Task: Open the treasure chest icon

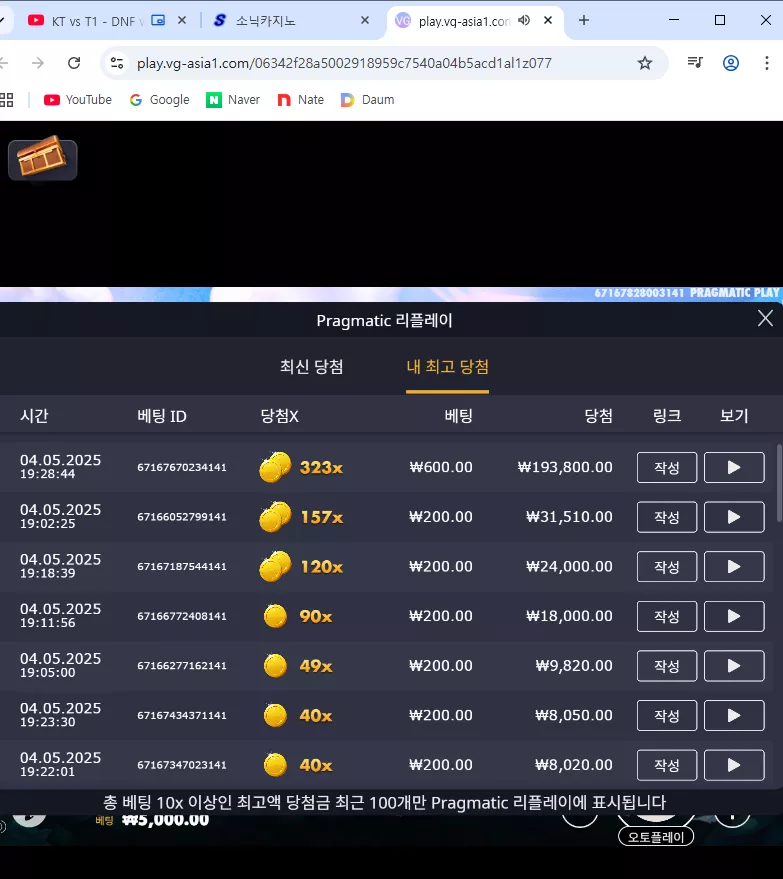Action: [x=43, y=158]
